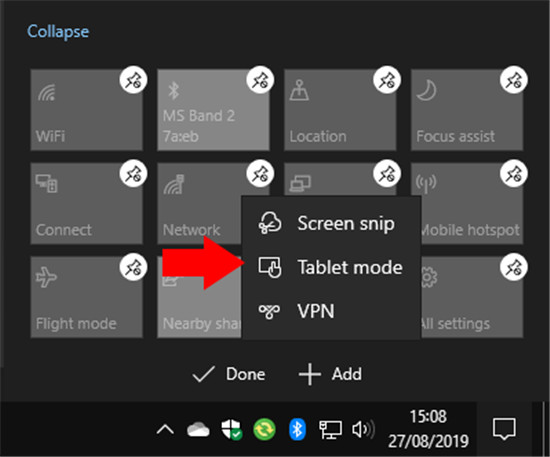Image resolution: width=550 pixels, height=457 pixels.
Task: Unpin the WiFi quick action tile
Action: point(133,80)
